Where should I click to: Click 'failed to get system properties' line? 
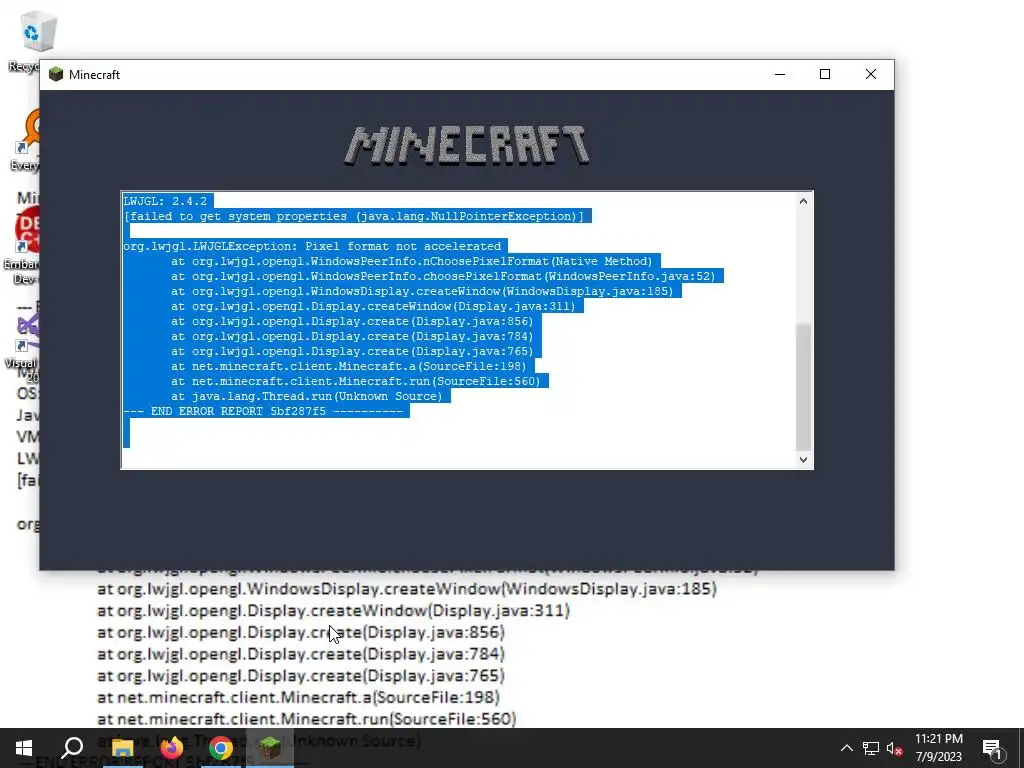tap(354, 216)
